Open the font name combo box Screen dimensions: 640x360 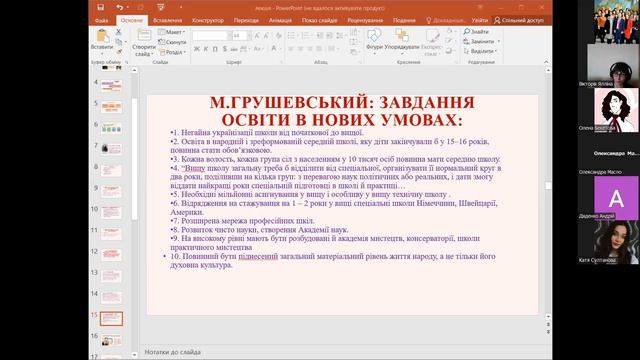coord(212,36)
